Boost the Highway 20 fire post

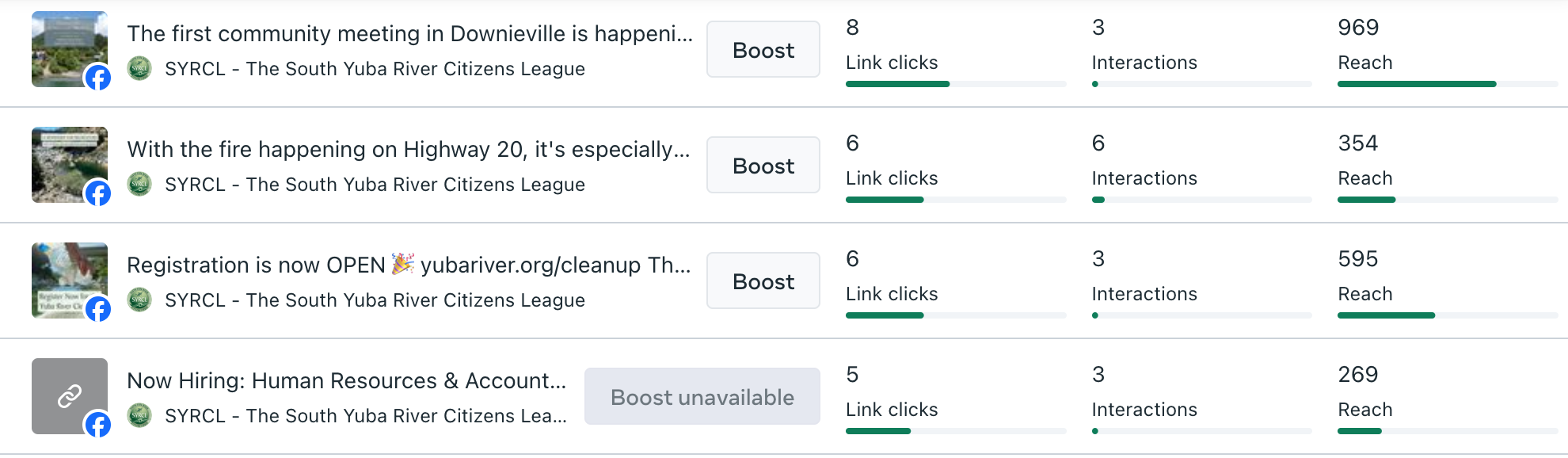coord(763,166)
